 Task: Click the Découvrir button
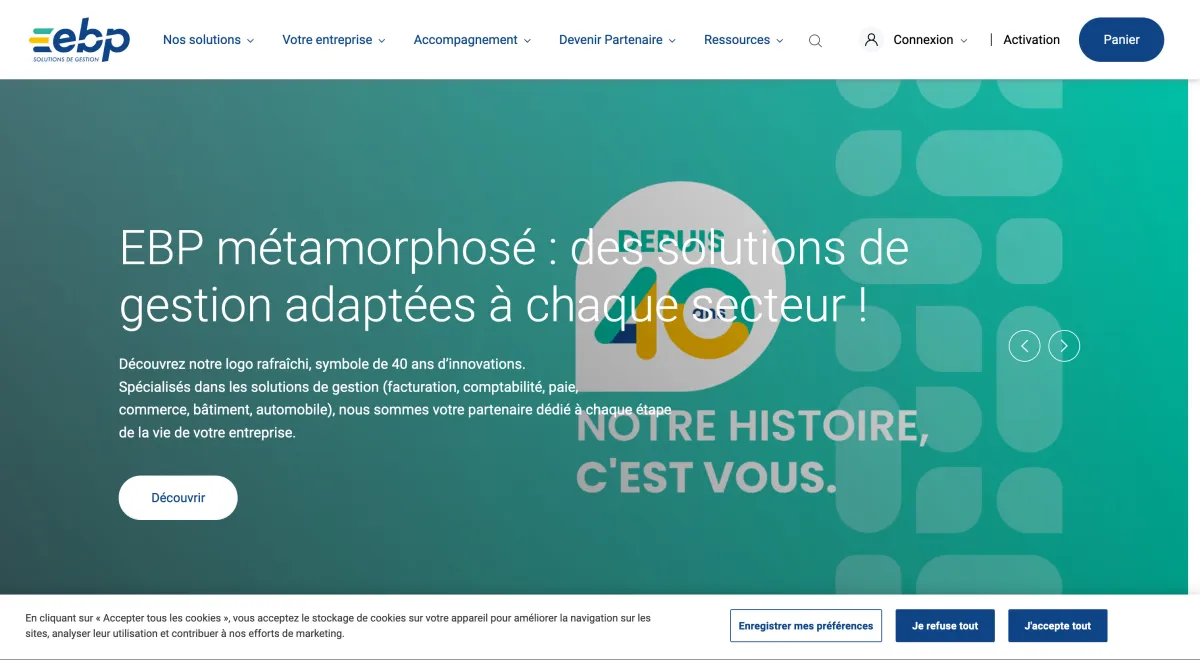tap(178, 497)
